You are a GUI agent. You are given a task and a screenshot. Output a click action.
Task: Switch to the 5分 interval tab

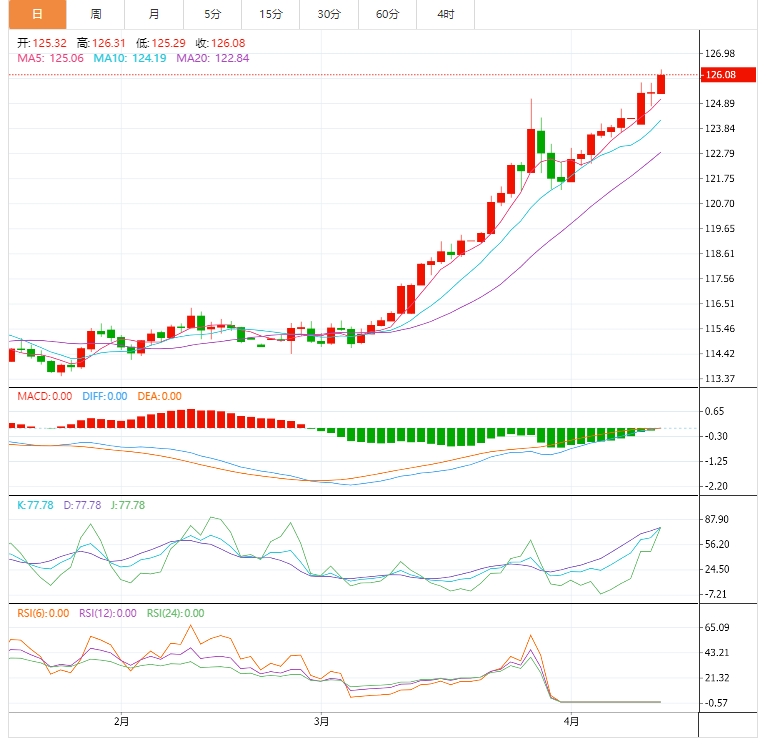tap(212, 14)
